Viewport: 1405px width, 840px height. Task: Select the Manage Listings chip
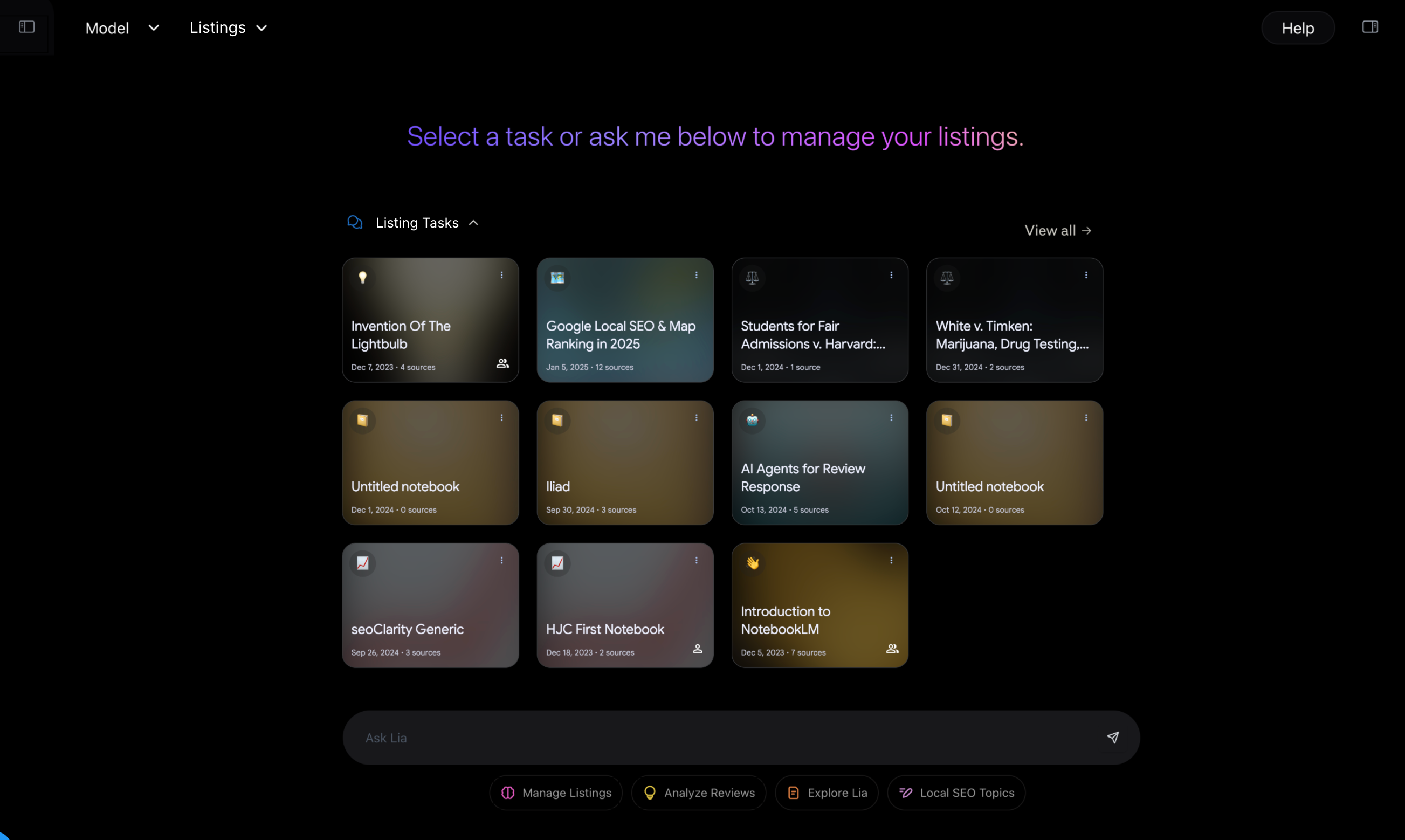556,793
